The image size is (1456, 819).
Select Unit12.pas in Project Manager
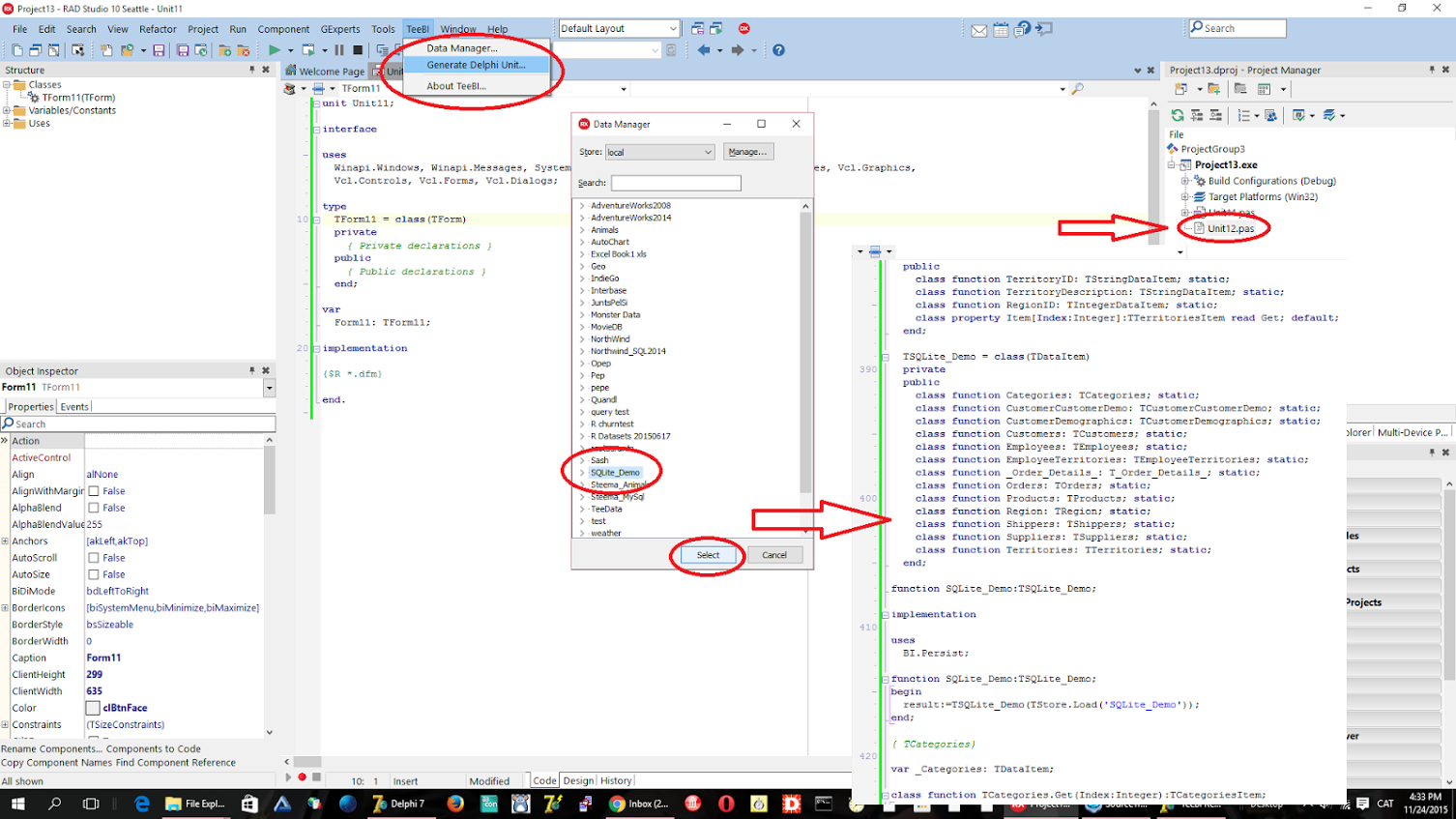pyautogui.click(x=1231, y=229)
